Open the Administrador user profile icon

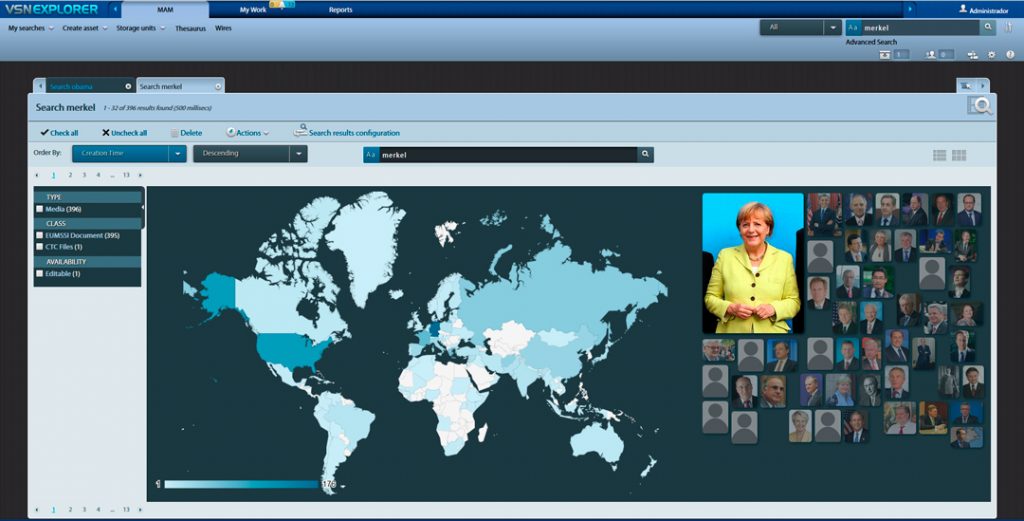(963, 9)
